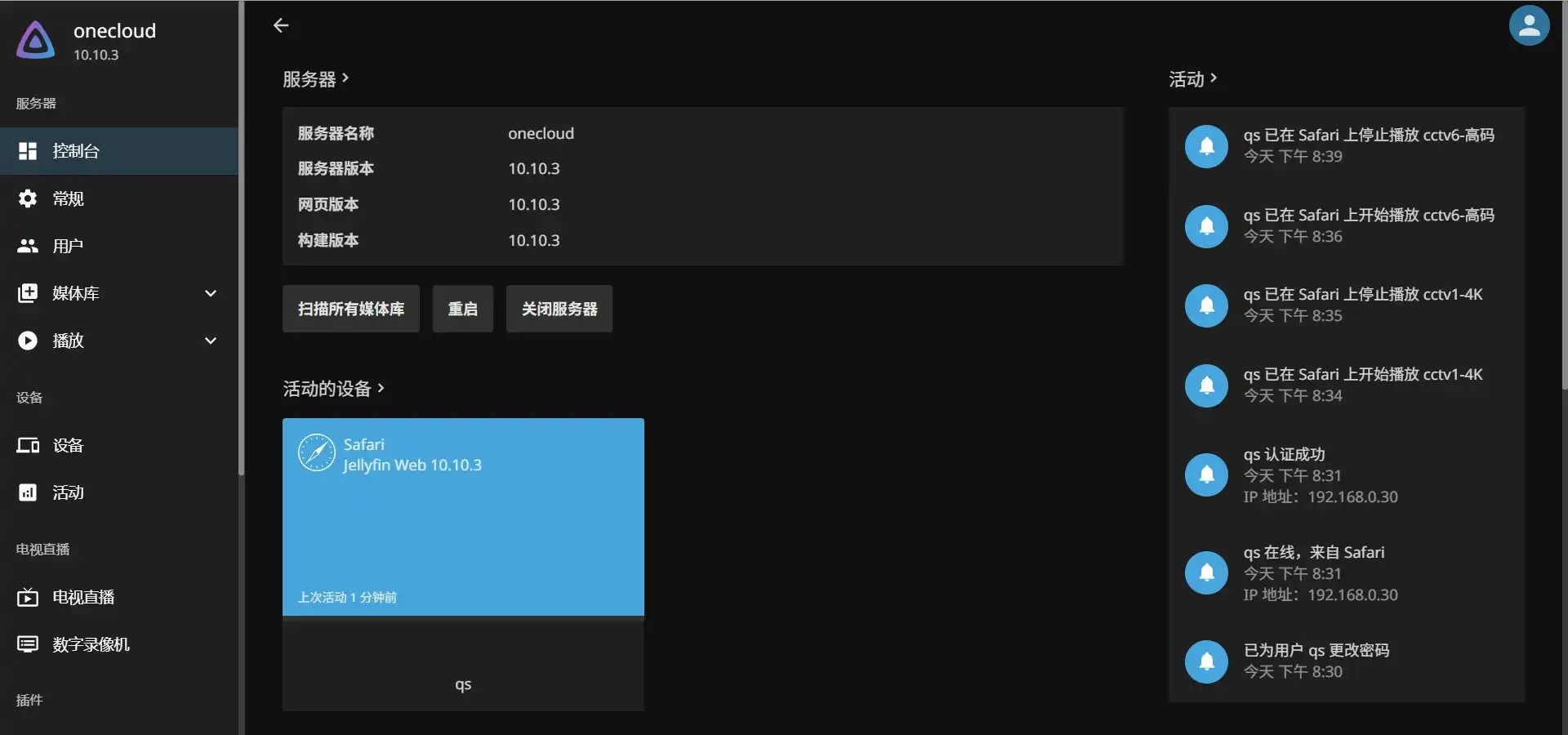Click the 关闭服务器 button
This screenshot has width=1568, height=735.
pyautogui.click(x=559, y=309)
